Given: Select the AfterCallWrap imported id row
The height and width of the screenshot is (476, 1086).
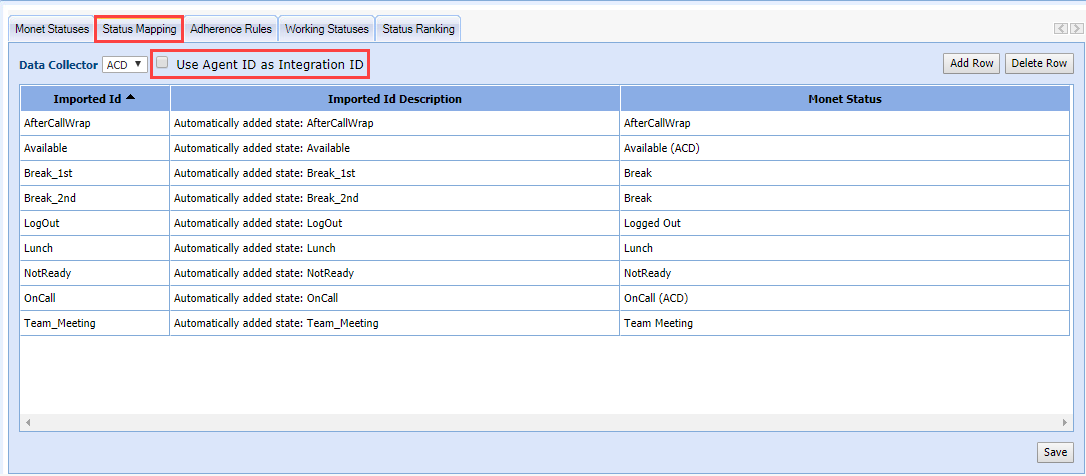Looking at the screenshot, I should pos(58,123).
